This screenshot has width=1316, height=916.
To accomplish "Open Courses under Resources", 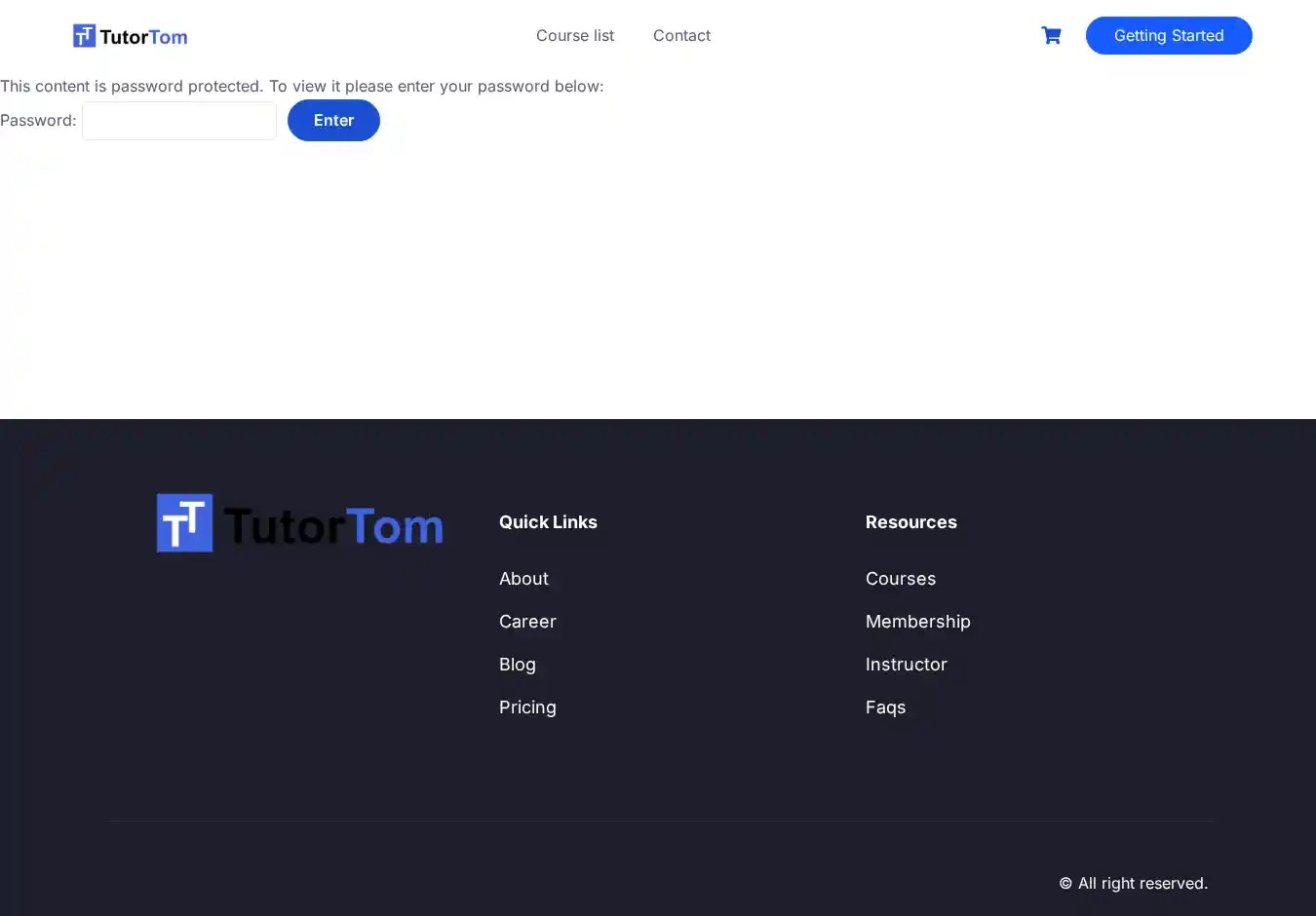I will tap(900, 579).
